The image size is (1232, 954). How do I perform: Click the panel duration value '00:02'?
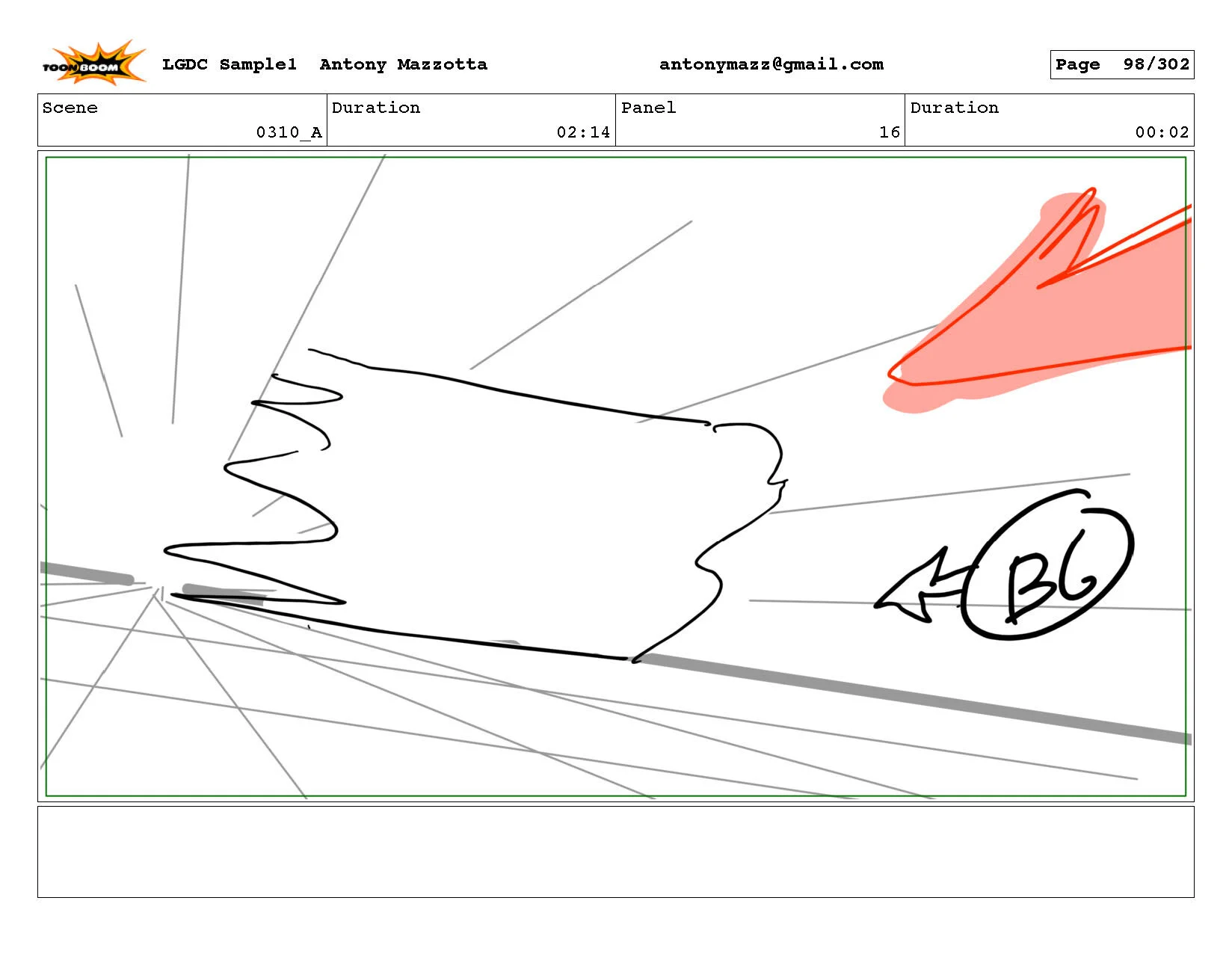[1162, 132]
